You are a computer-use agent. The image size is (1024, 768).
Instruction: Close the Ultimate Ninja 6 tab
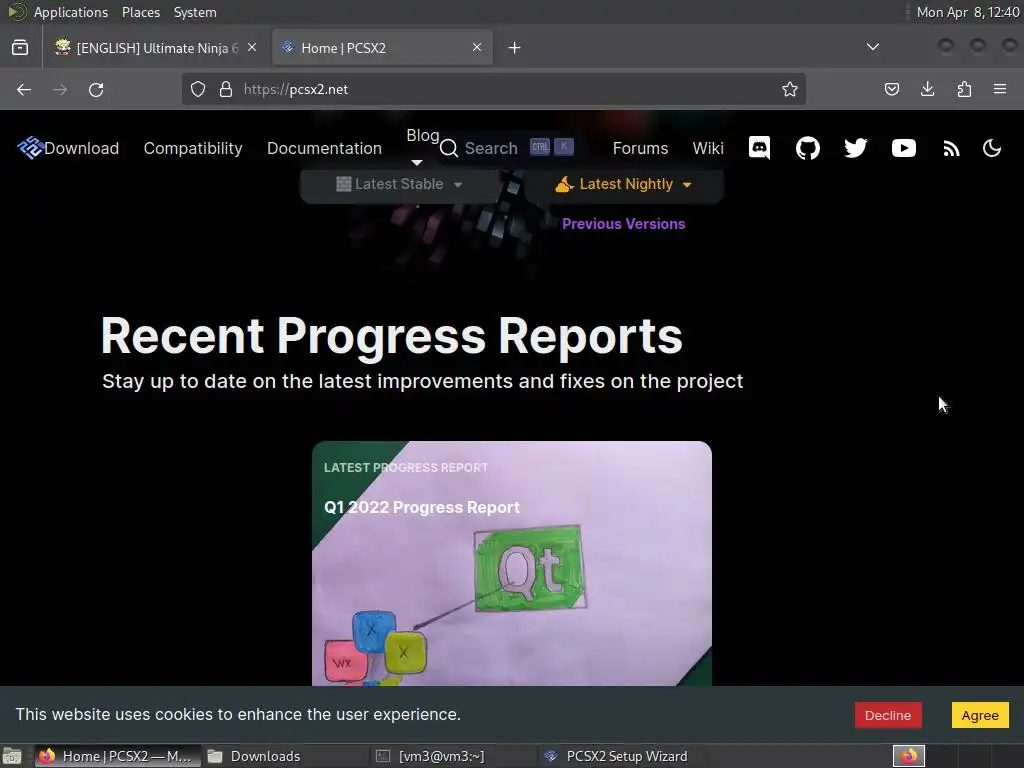[252, 47]
